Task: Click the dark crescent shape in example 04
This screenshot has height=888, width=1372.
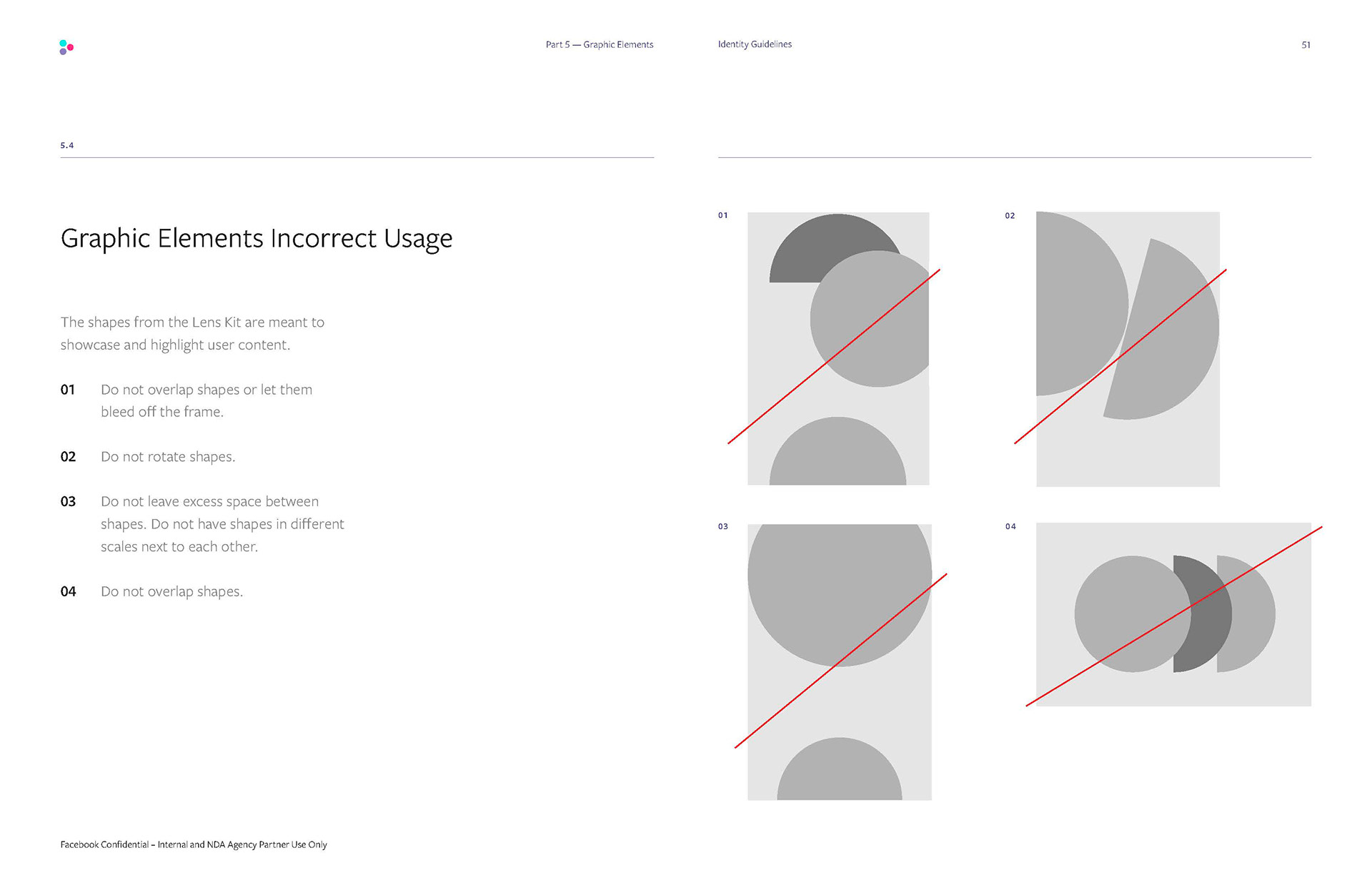Action: pyautogui.click(x=1209, y=615)
